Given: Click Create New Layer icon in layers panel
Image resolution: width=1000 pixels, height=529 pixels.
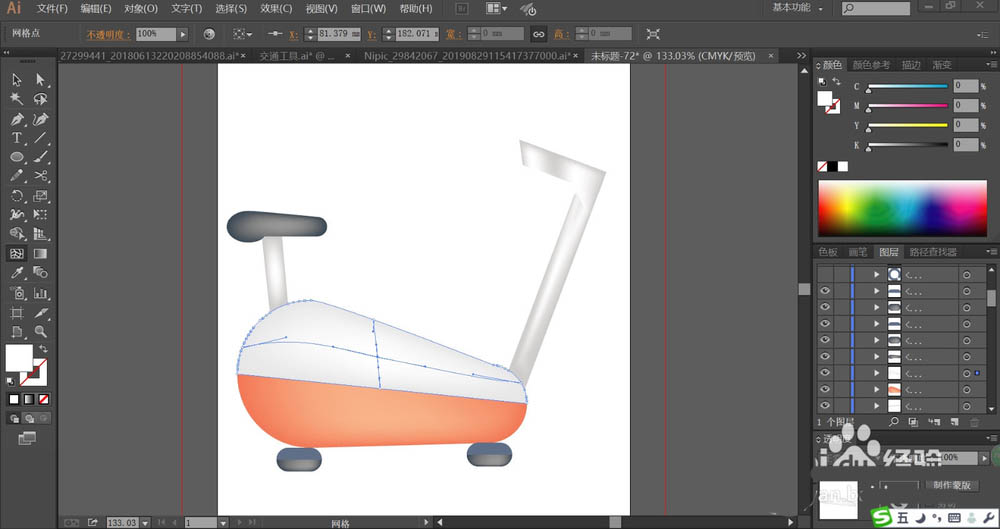Looking at the screenshot, I should coord(954,422).
